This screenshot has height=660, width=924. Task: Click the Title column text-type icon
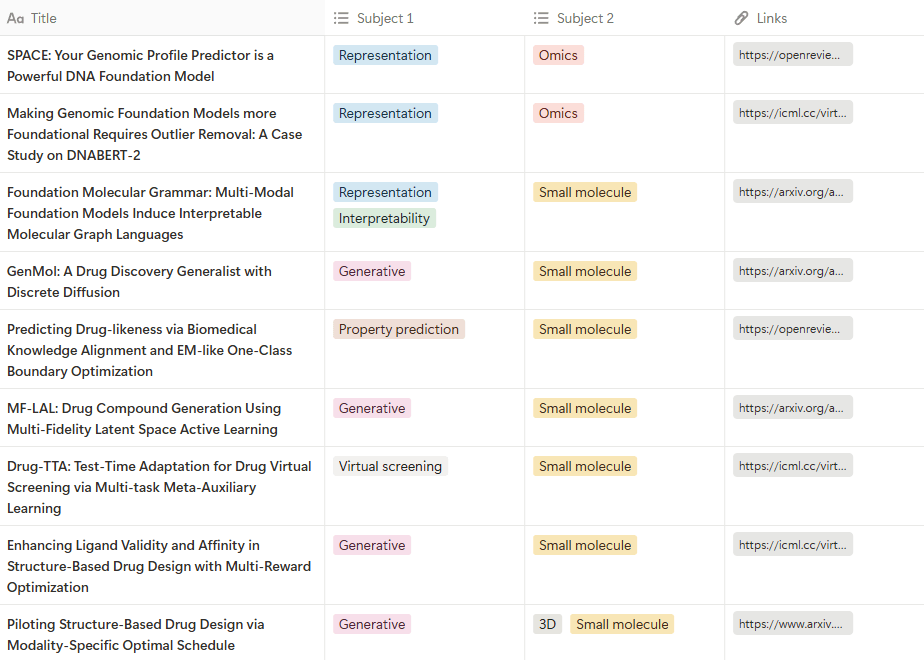coord(15,18)
